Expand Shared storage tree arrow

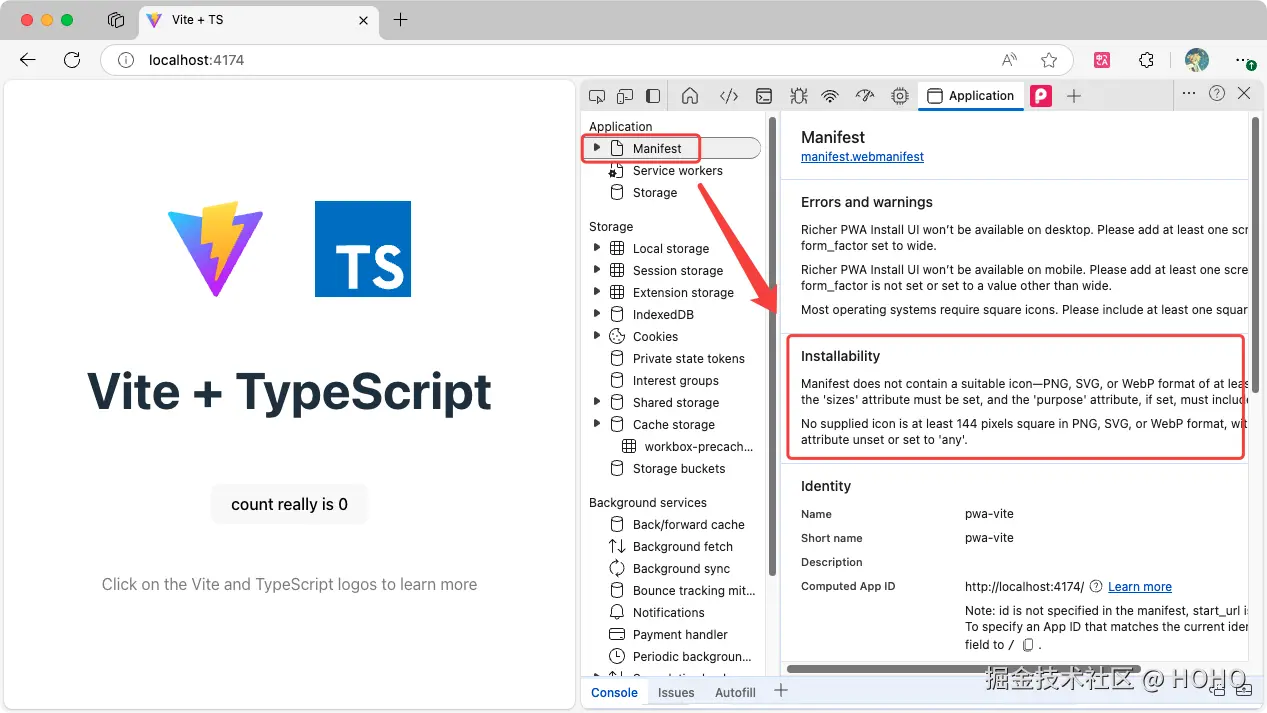click(597, 402)
